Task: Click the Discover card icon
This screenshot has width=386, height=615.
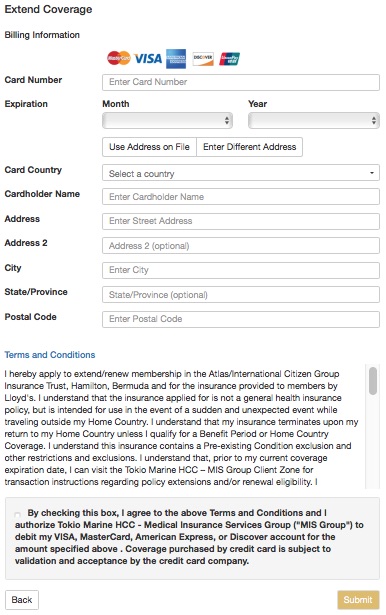Action: [x=203, y=58]
